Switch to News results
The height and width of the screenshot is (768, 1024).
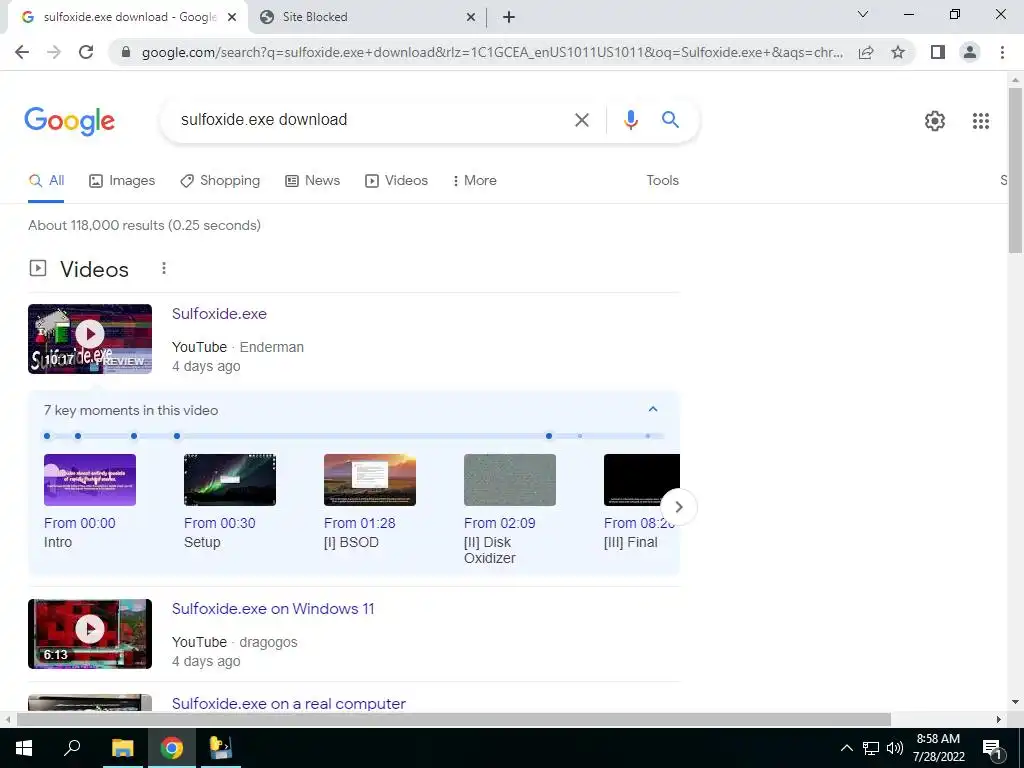(x=313, y=181)
